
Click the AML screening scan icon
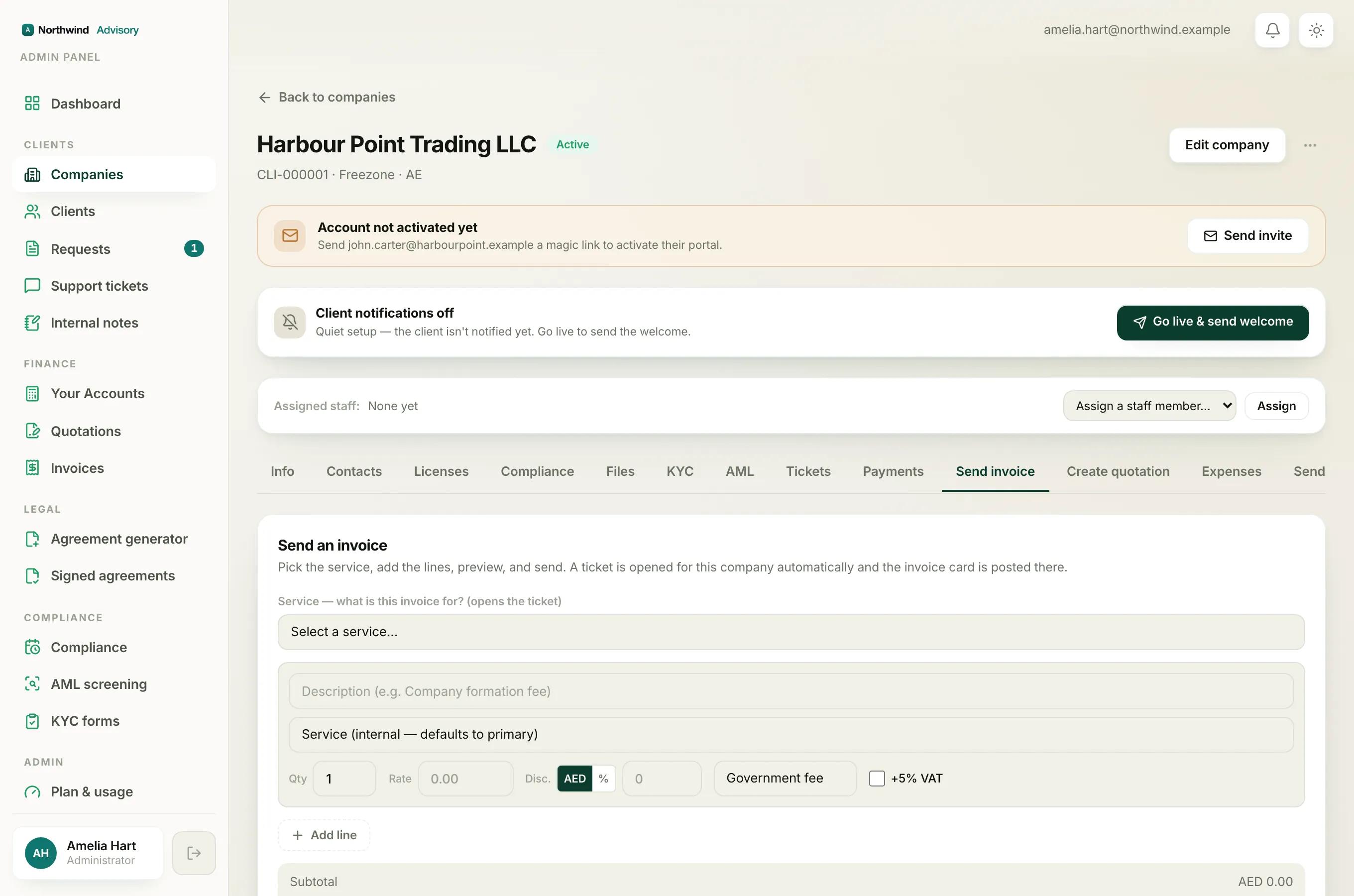coord(32,684)
